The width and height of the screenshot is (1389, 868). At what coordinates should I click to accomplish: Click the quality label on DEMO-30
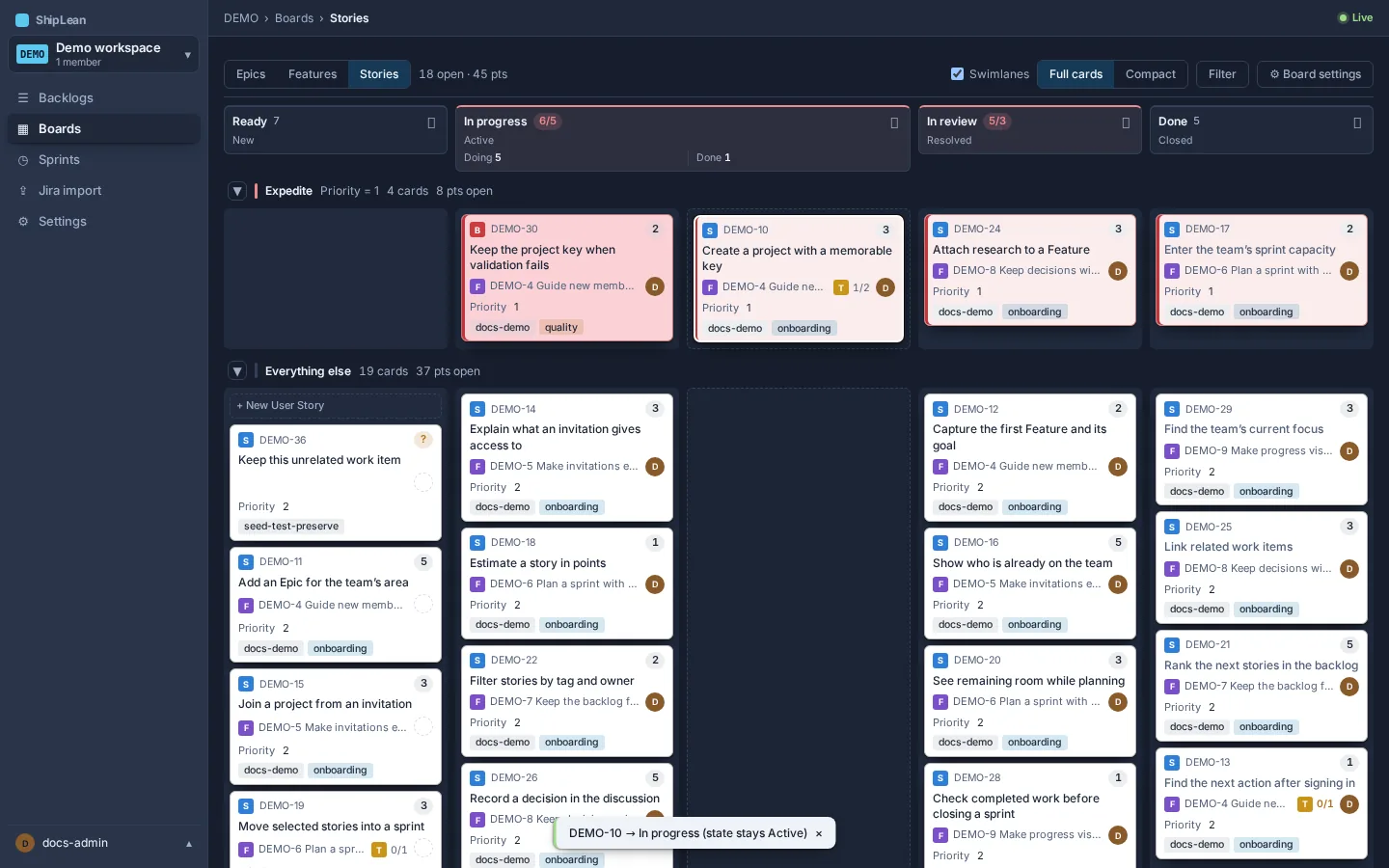[561, 328]
